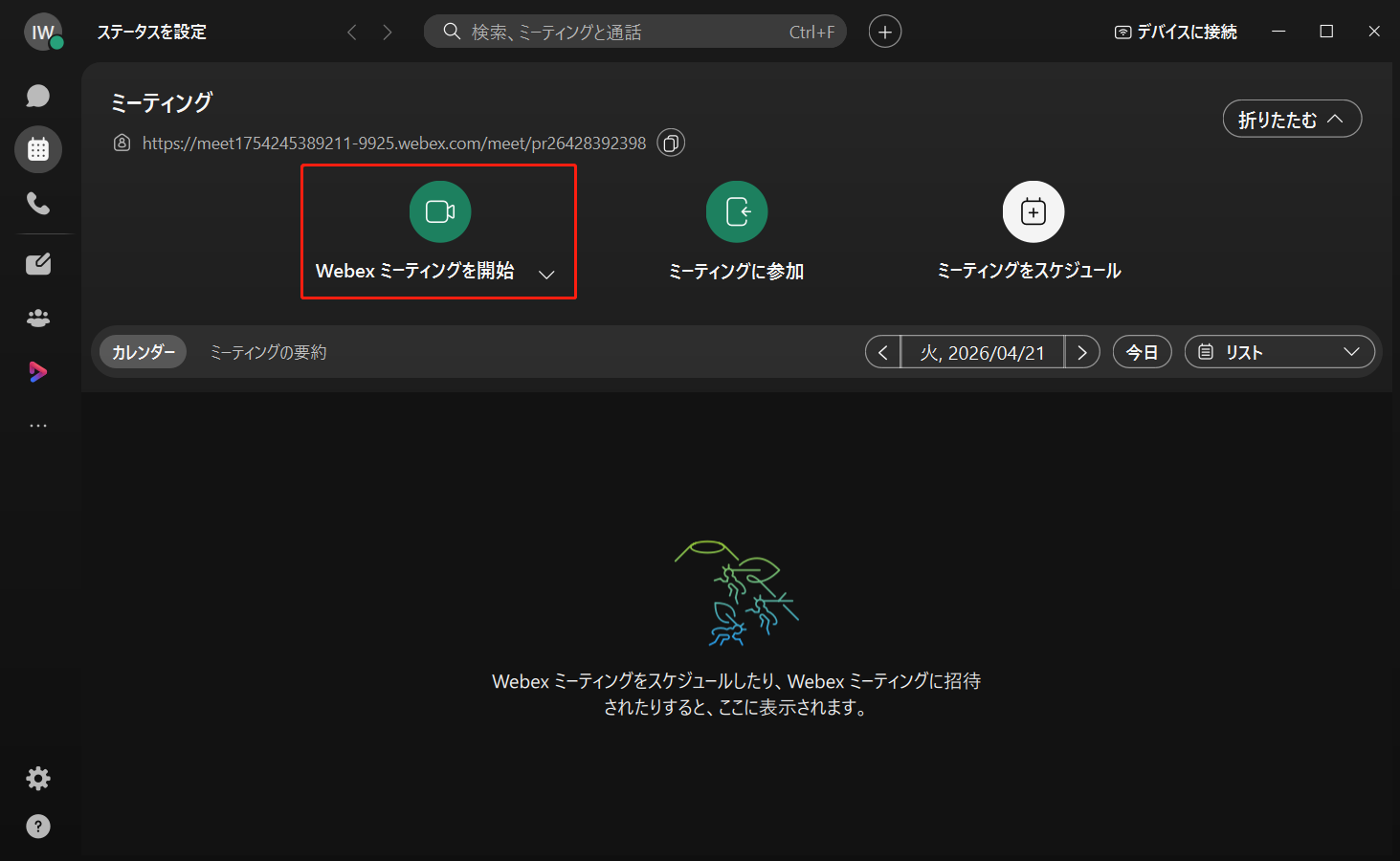Click the ミーティングをスケジュール label
The image size is (1400, 861).
(1029, 271)
